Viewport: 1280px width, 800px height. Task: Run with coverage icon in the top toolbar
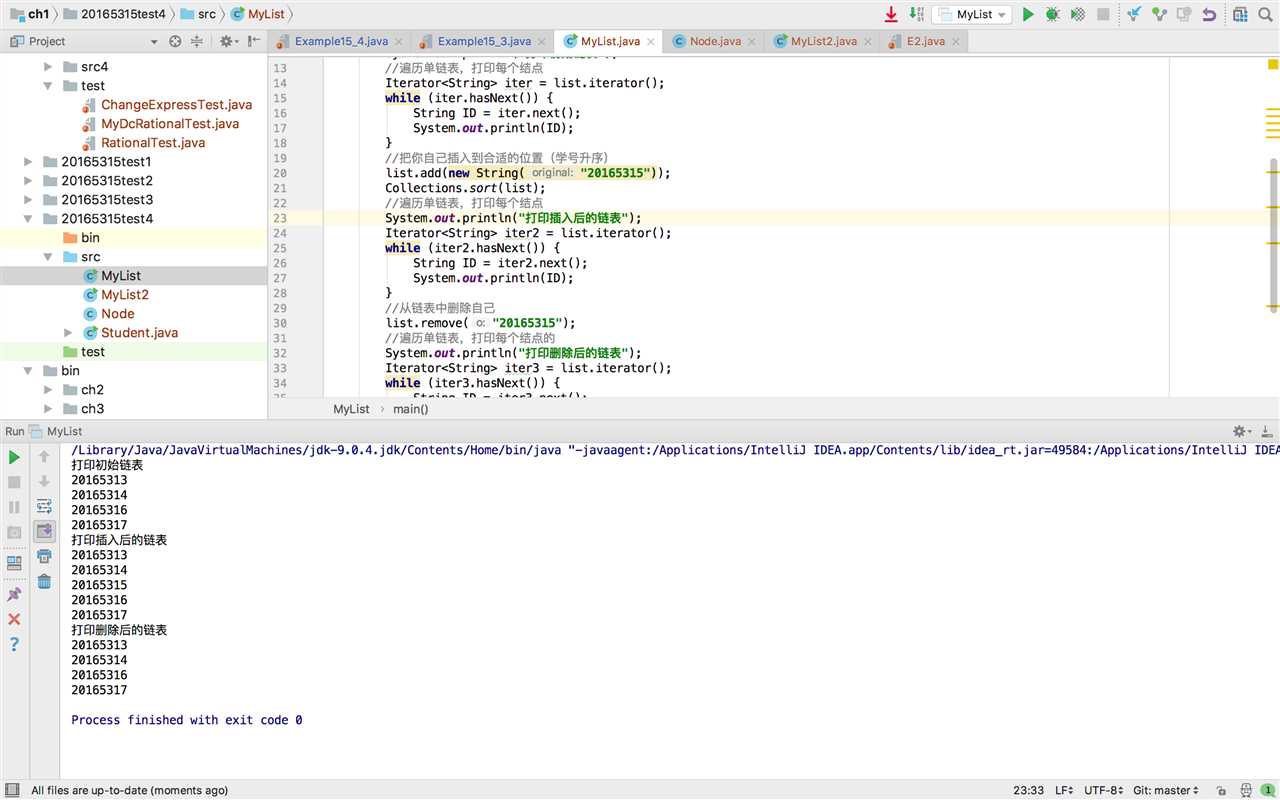click(1078, 15)
